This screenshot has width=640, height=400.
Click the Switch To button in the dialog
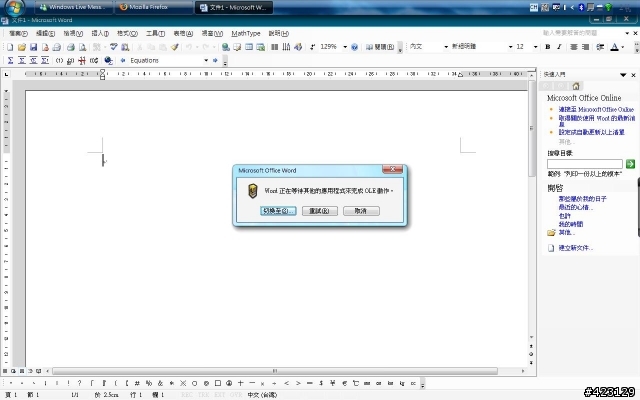tap(278, 211)
